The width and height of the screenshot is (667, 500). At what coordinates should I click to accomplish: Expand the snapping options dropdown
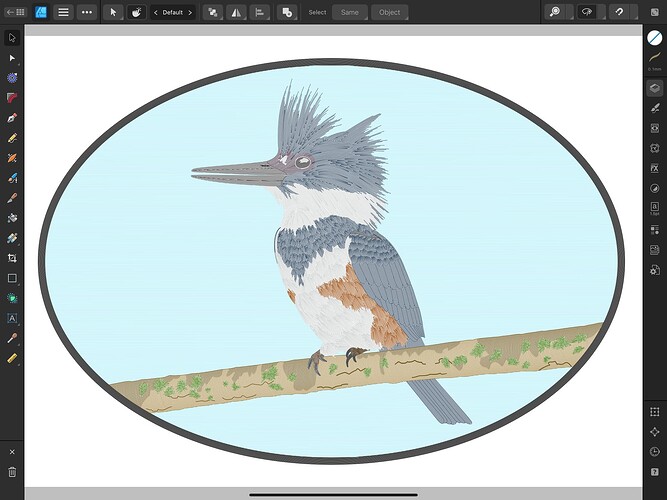tap(633, 12)
